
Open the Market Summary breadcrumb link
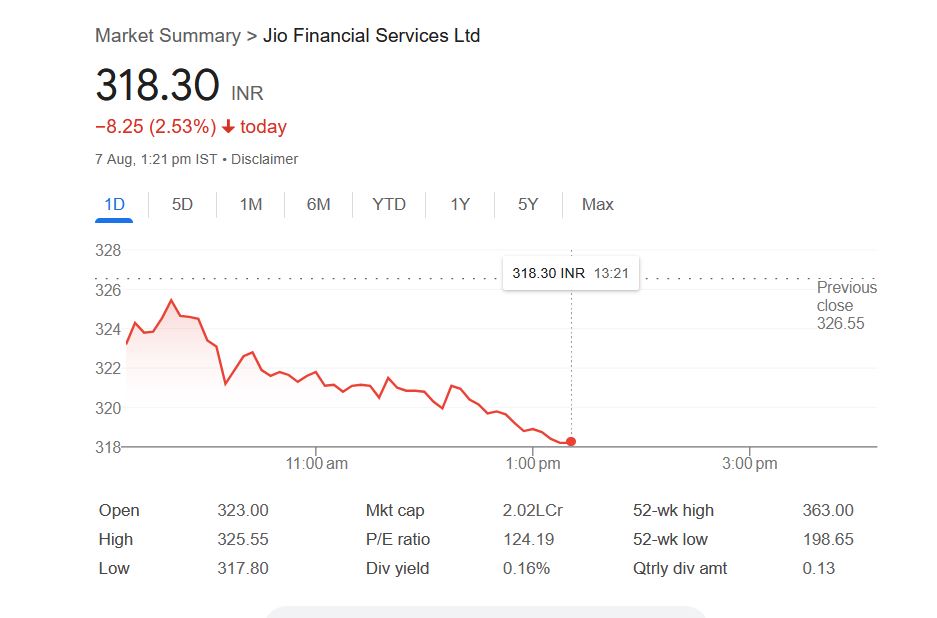coord(168,36)
